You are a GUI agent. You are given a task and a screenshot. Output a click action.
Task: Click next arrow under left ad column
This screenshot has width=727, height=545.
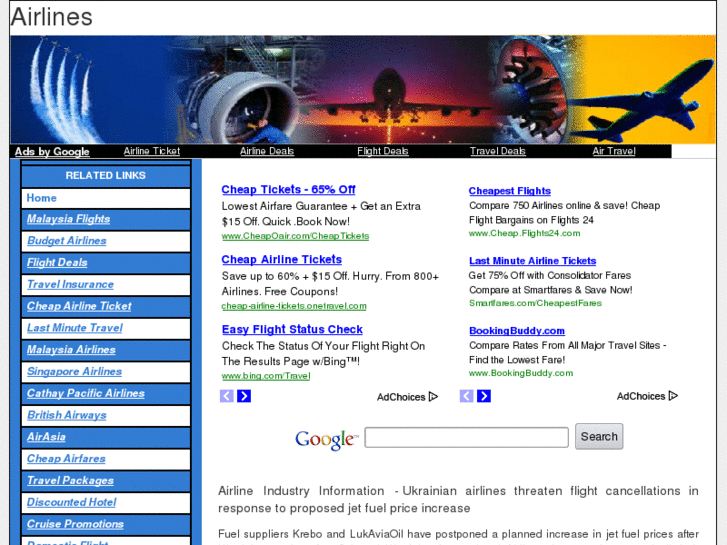244,396
